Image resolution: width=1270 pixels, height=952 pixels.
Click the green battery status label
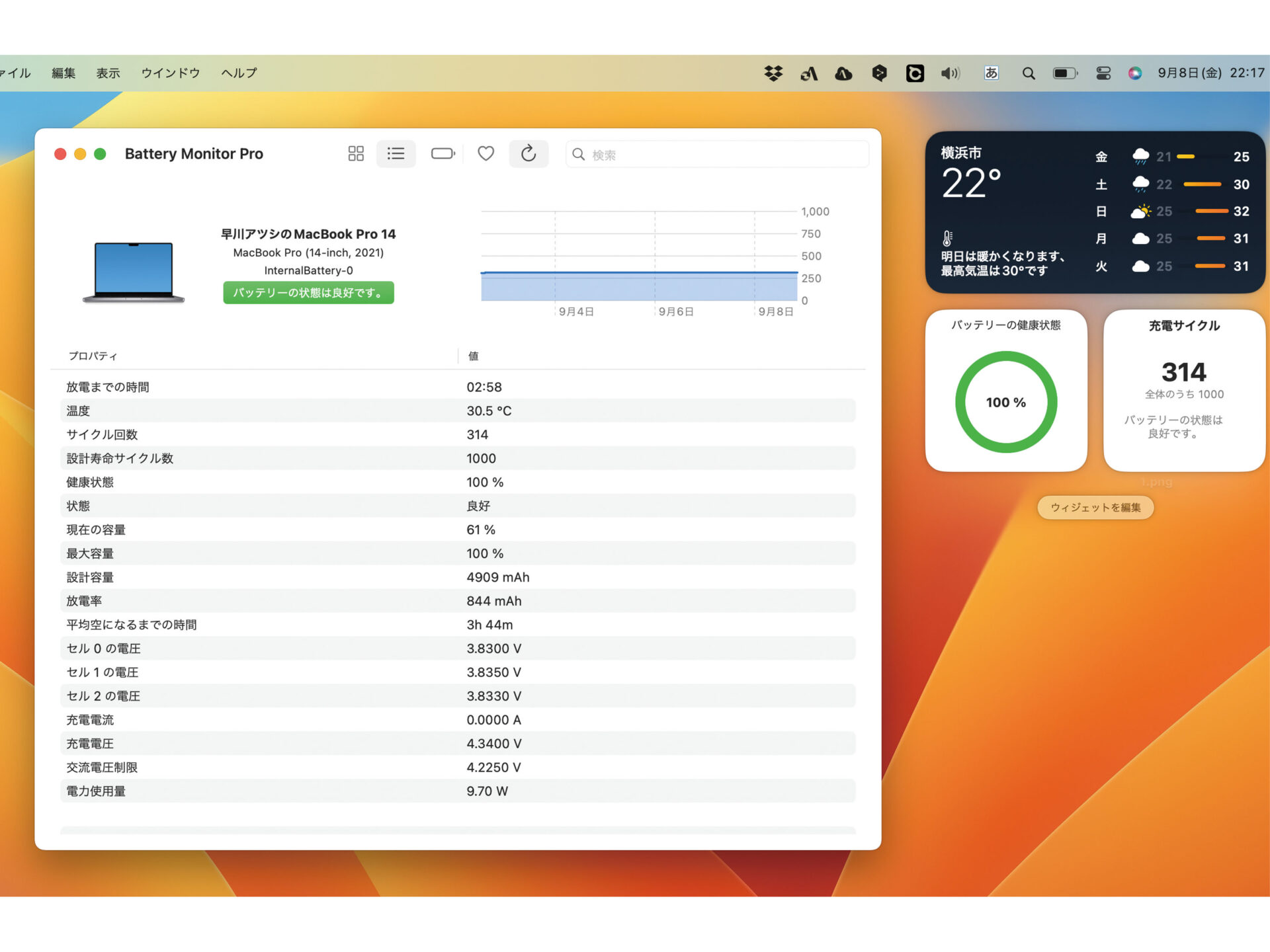point(308,293)
